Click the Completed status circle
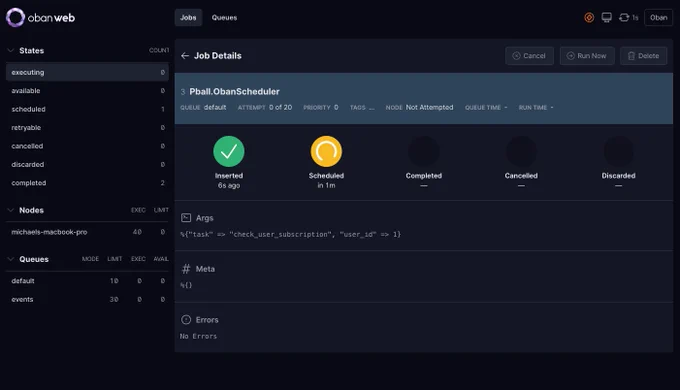 [x=424, y=151]
